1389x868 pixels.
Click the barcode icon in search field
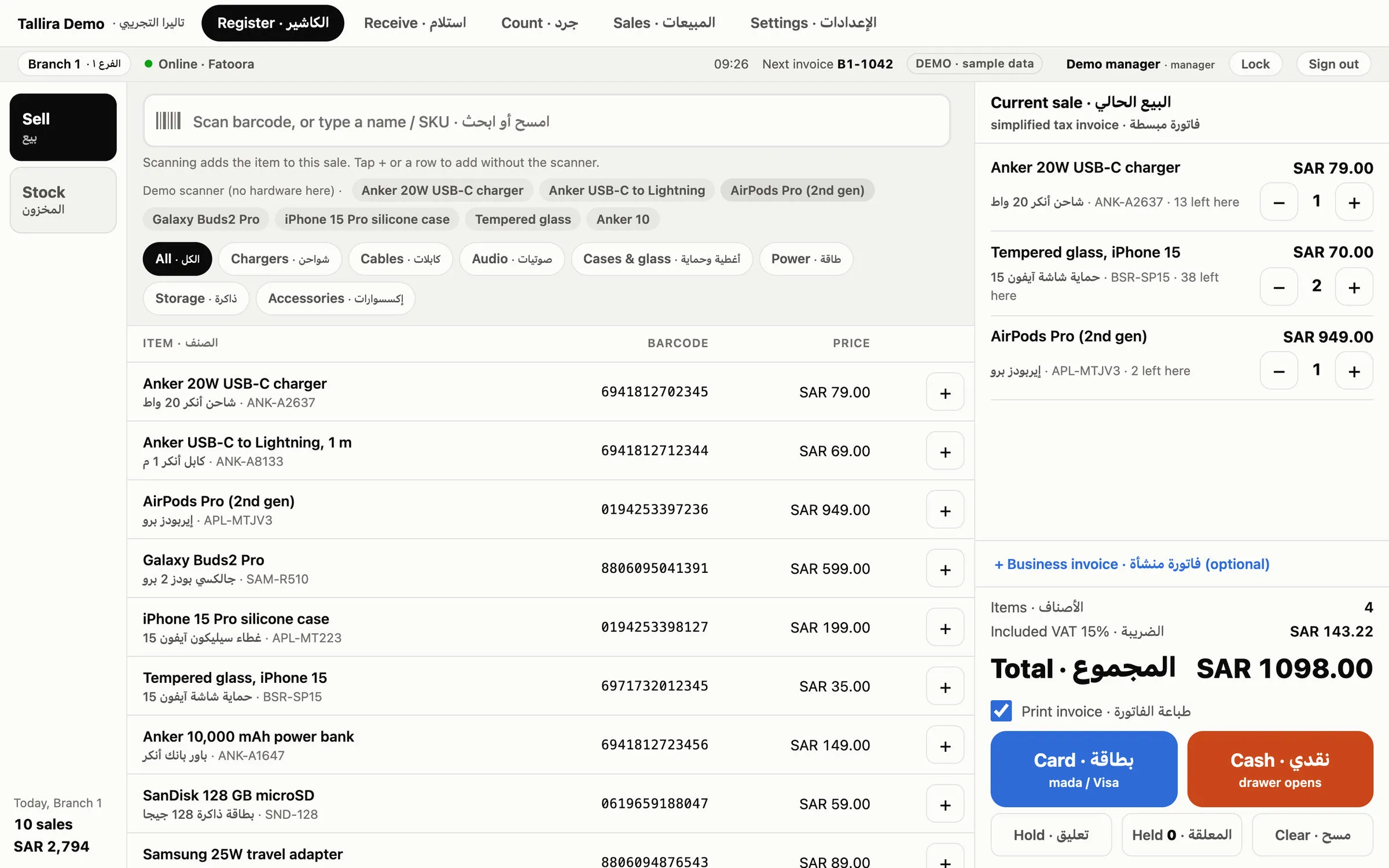168,121
